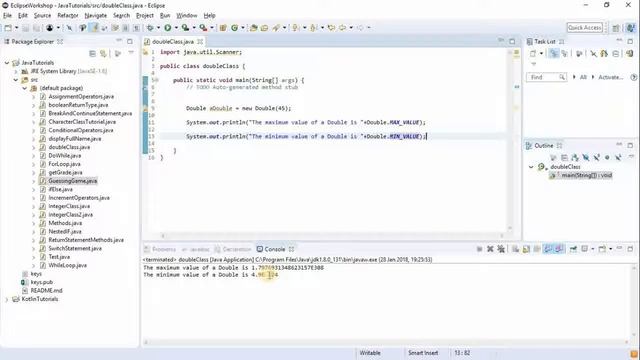
Task: Close the doubleClass.java editor tab
Action: [200, 42]
